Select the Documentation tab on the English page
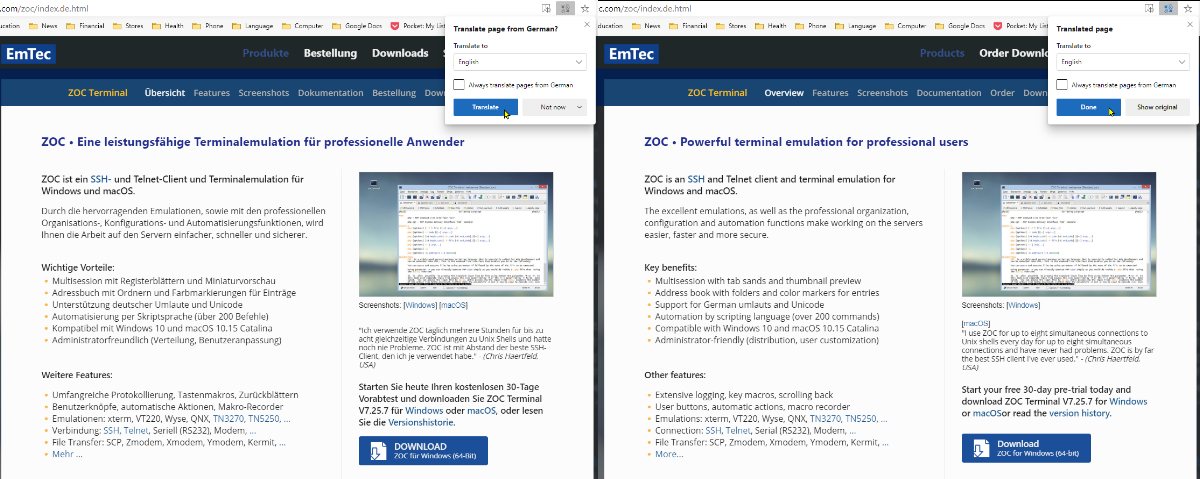Image resolution: width=1200 pixels, height=479 pixels. coord(949,93)
